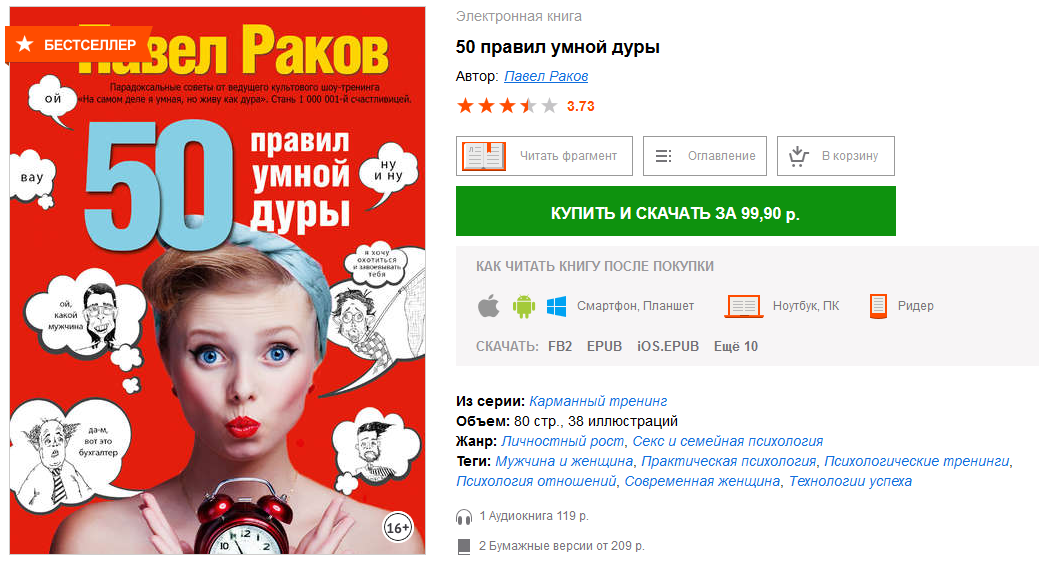The image size is (1040, 564).
Task: Open author link Павел Раков
Action: (546, 76)
